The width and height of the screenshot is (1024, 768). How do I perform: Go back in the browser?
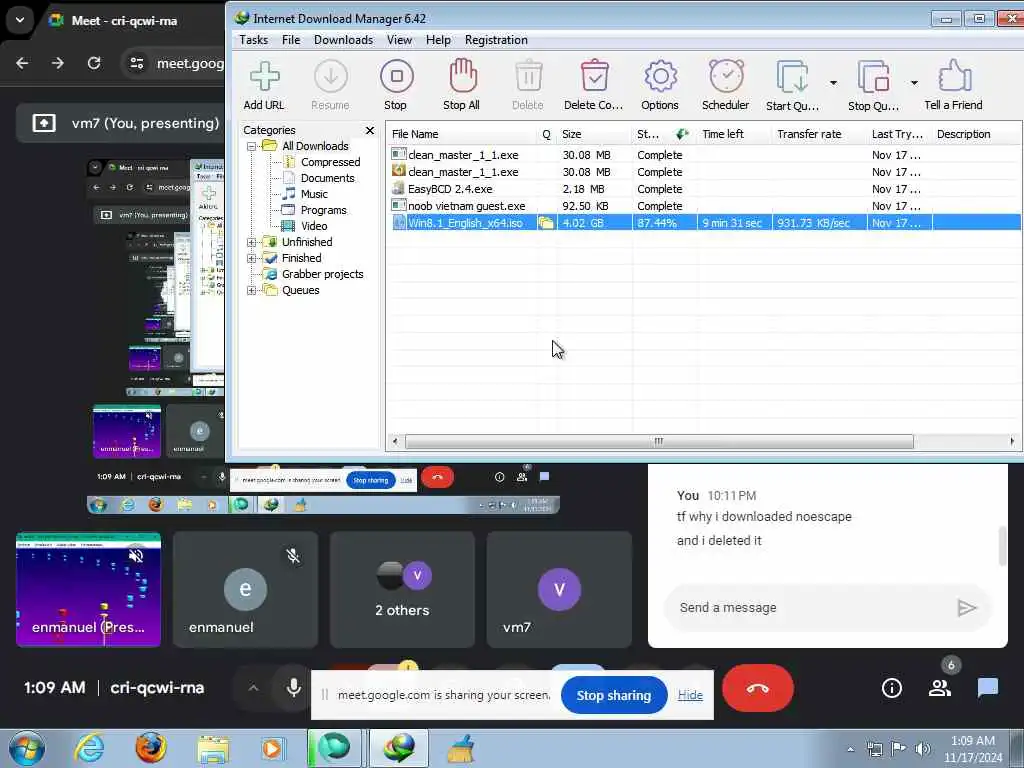[22, 63]
